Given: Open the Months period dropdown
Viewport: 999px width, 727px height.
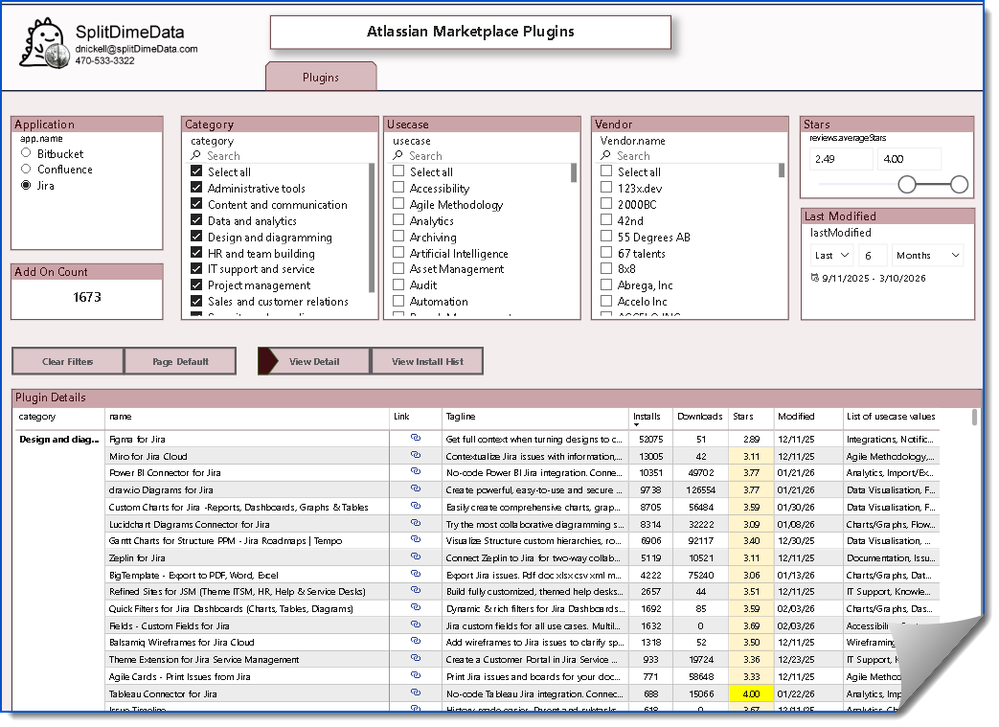Looking at the screenshot, I should click(x=927, y=256).
